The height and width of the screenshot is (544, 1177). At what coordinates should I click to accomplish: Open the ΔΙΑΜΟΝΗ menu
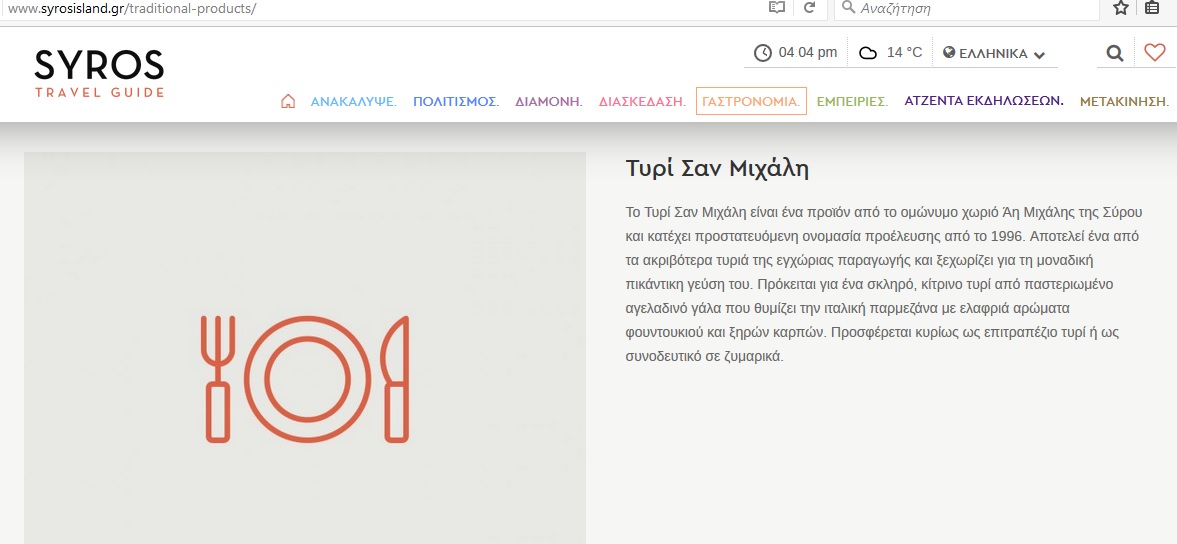click(x=548, y=101)
